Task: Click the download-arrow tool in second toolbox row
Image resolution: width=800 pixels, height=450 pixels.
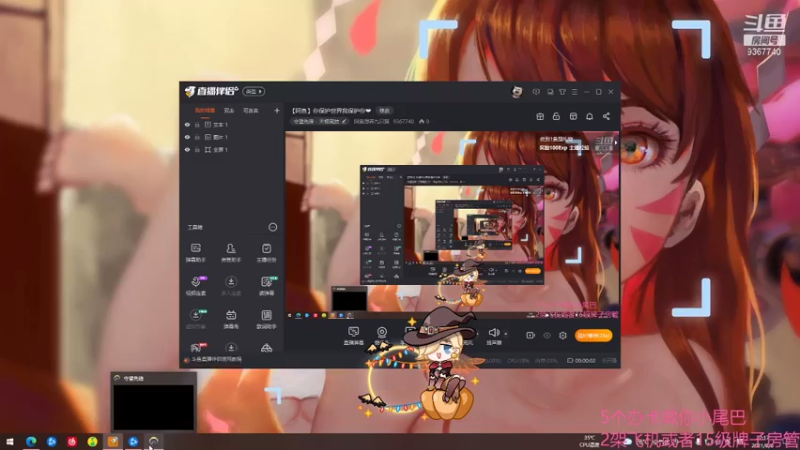Action: click(x=231, y=286)
